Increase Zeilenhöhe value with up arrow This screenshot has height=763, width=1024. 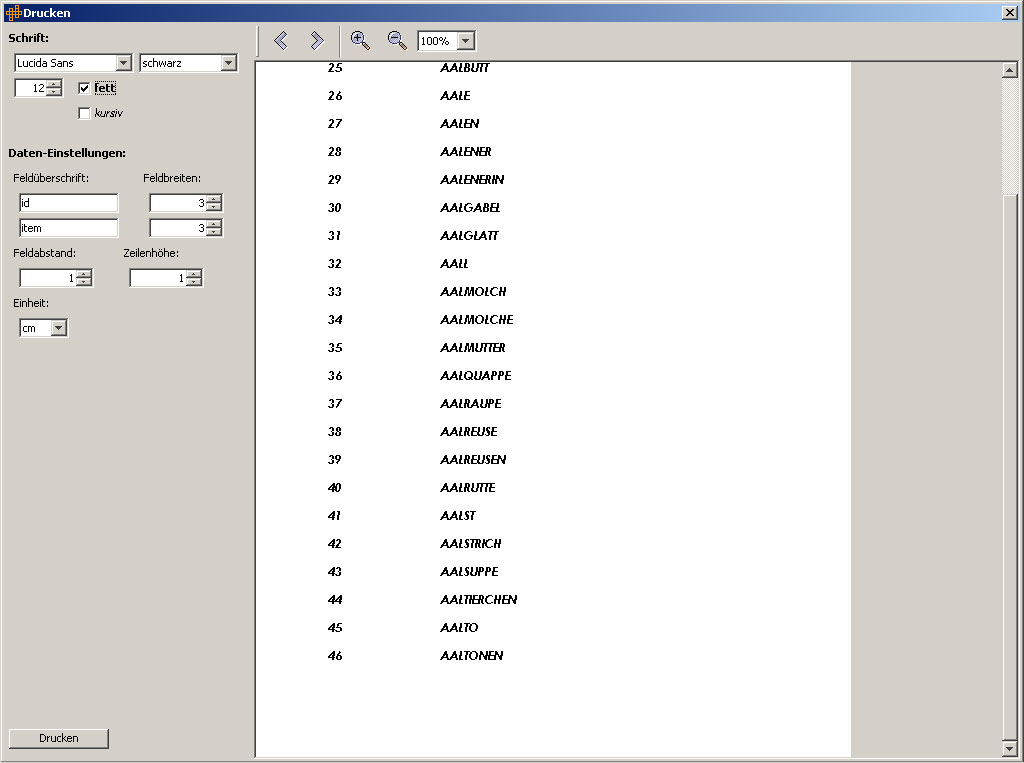coord(194,274)
